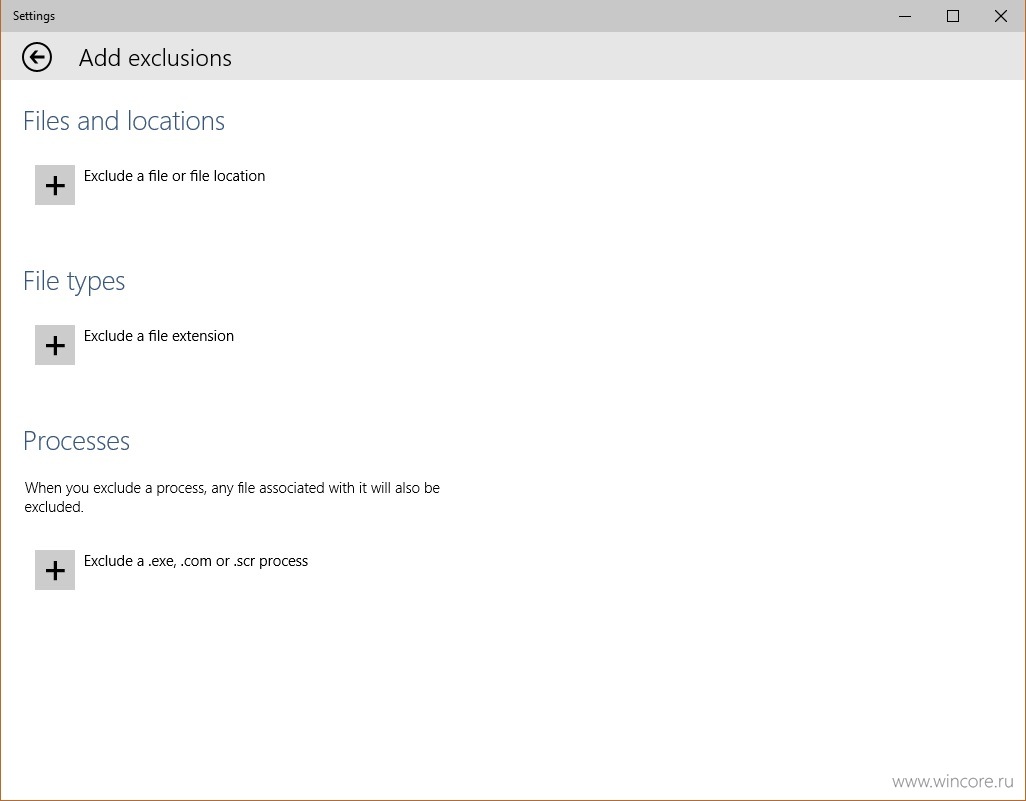Image resolution: width=1026 pixels, height=801 pixels.
Task: Select 'Exclude a file or file location' label
Action: [x=174, y=176]
